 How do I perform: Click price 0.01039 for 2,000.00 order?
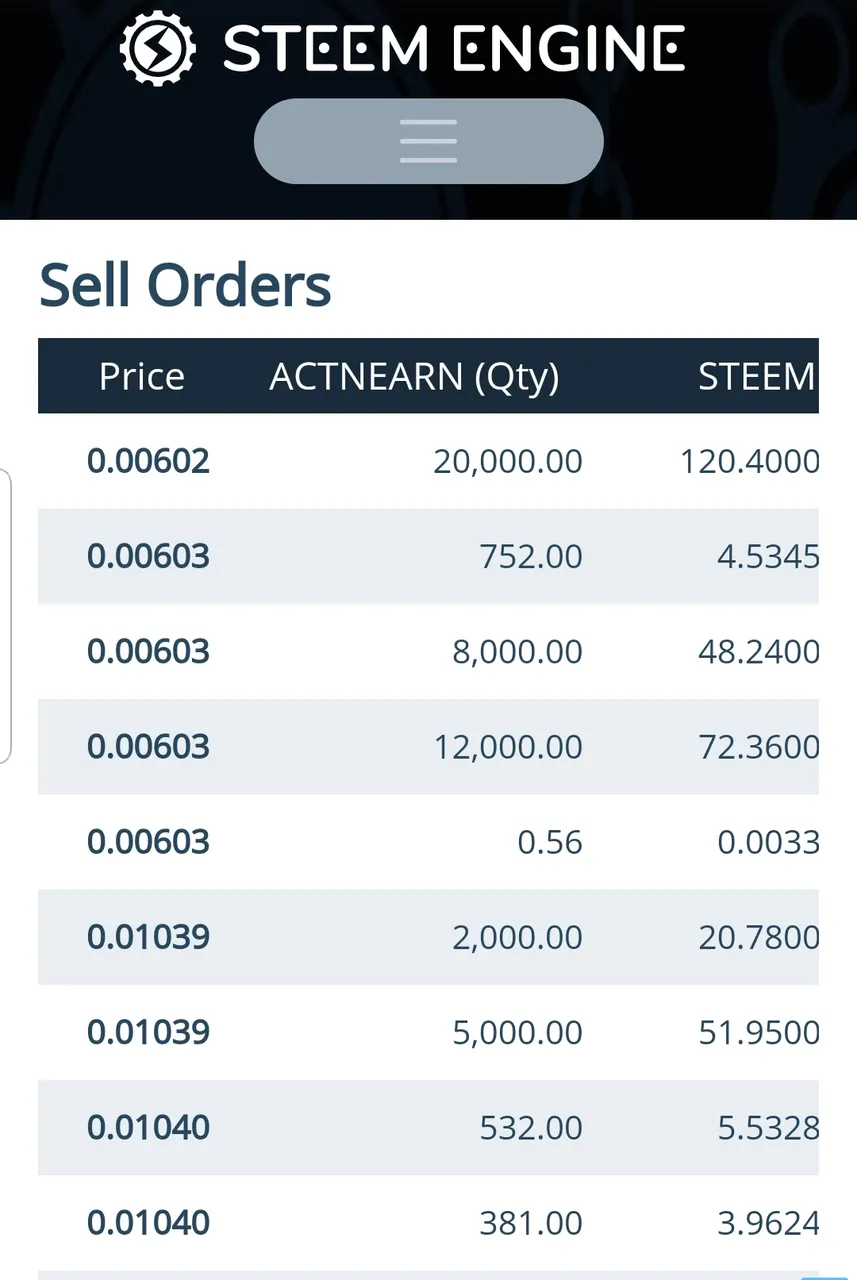(x=148, y=937)
